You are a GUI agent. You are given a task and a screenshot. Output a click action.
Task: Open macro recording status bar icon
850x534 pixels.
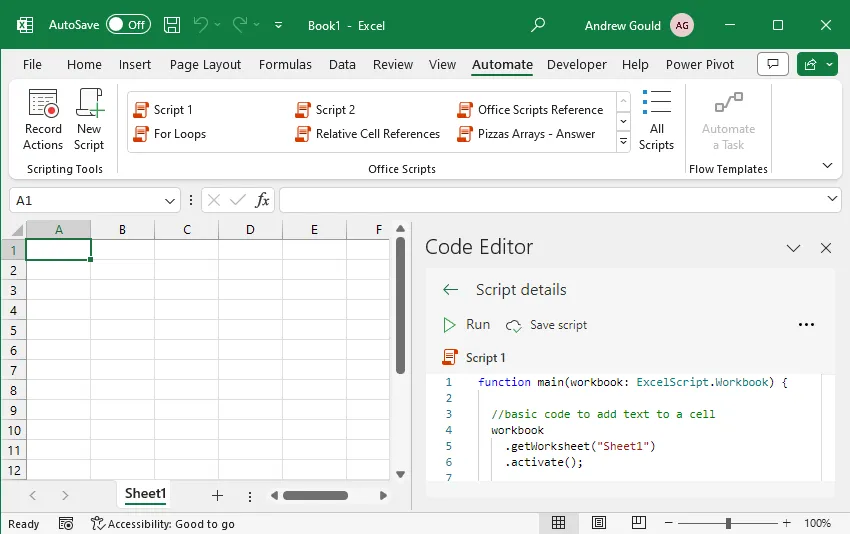pos(66,524)
